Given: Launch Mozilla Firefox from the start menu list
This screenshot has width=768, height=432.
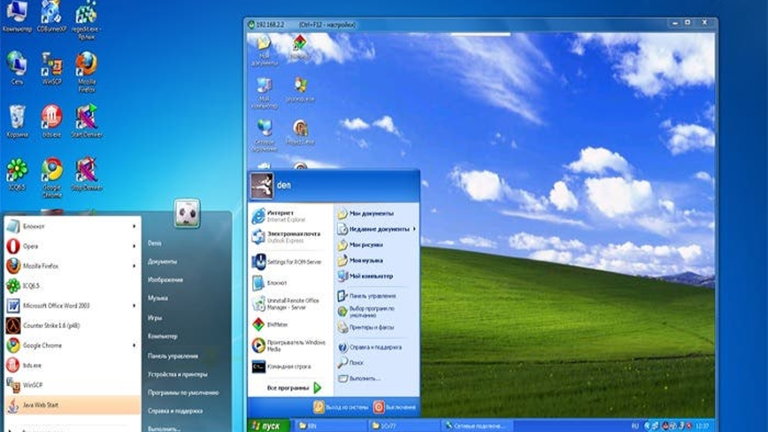Looking at the screenshot, I should click(x=72, y=266).
